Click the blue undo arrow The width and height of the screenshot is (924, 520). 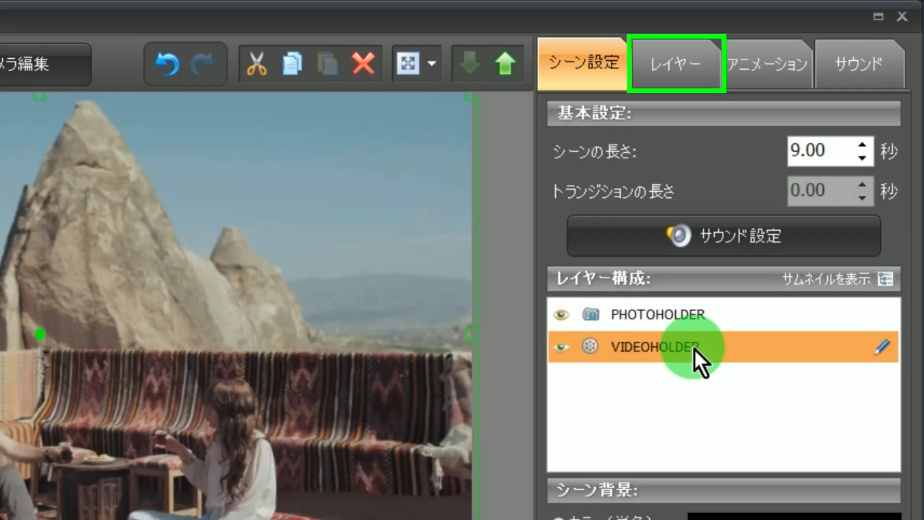click(167, 64)
